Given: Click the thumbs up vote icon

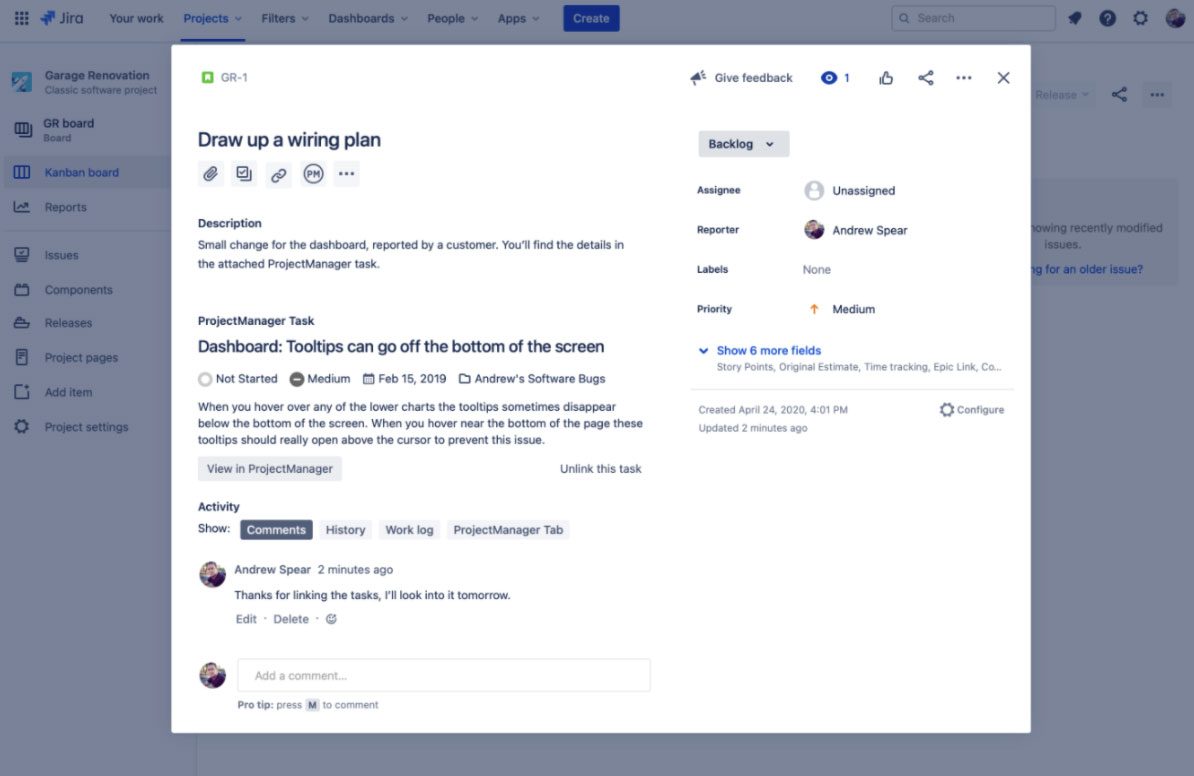Looking at the screenshot, I should coord(886,78).
